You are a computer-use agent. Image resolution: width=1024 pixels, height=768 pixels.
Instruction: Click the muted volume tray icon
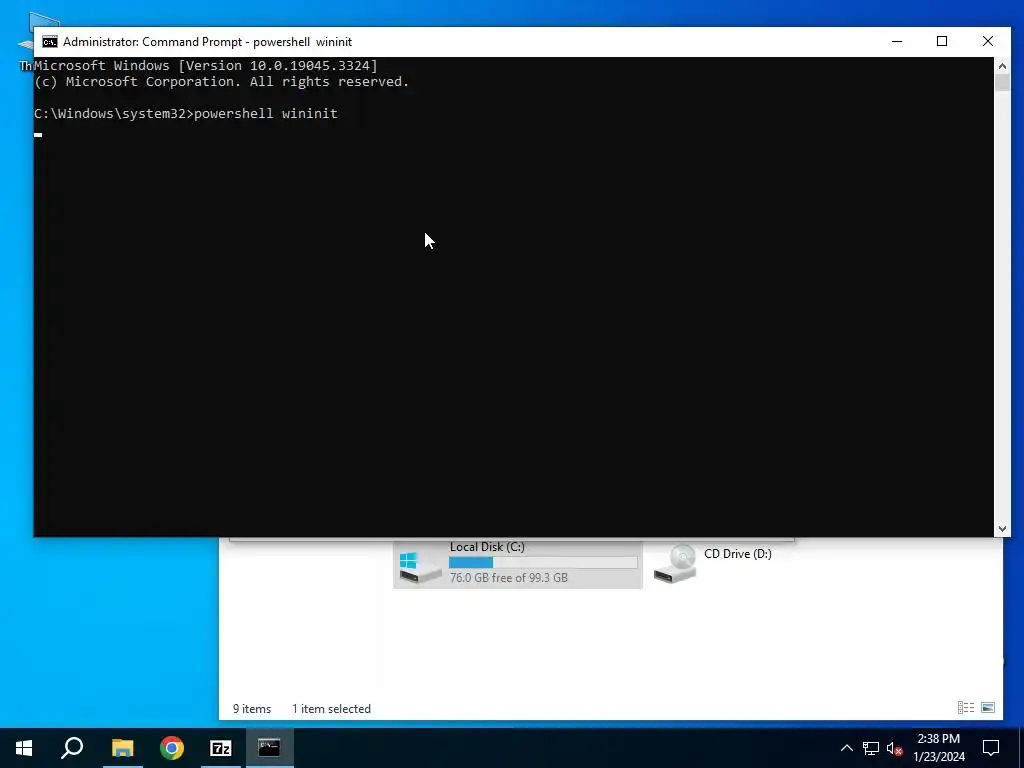click(895, 748)
